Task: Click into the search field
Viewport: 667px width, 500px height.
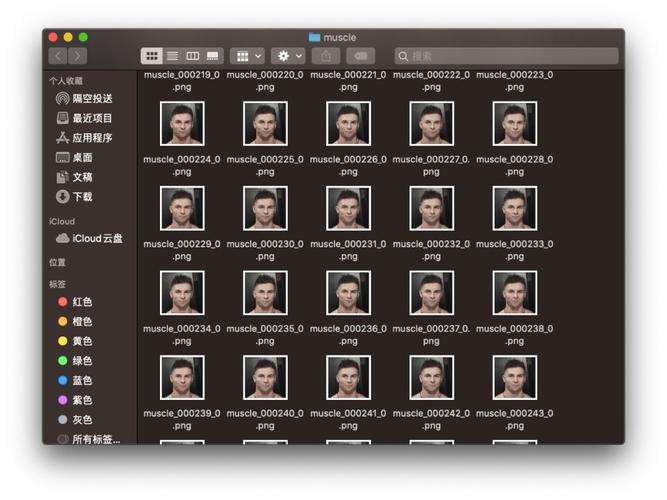Action: tap(506, 56)
